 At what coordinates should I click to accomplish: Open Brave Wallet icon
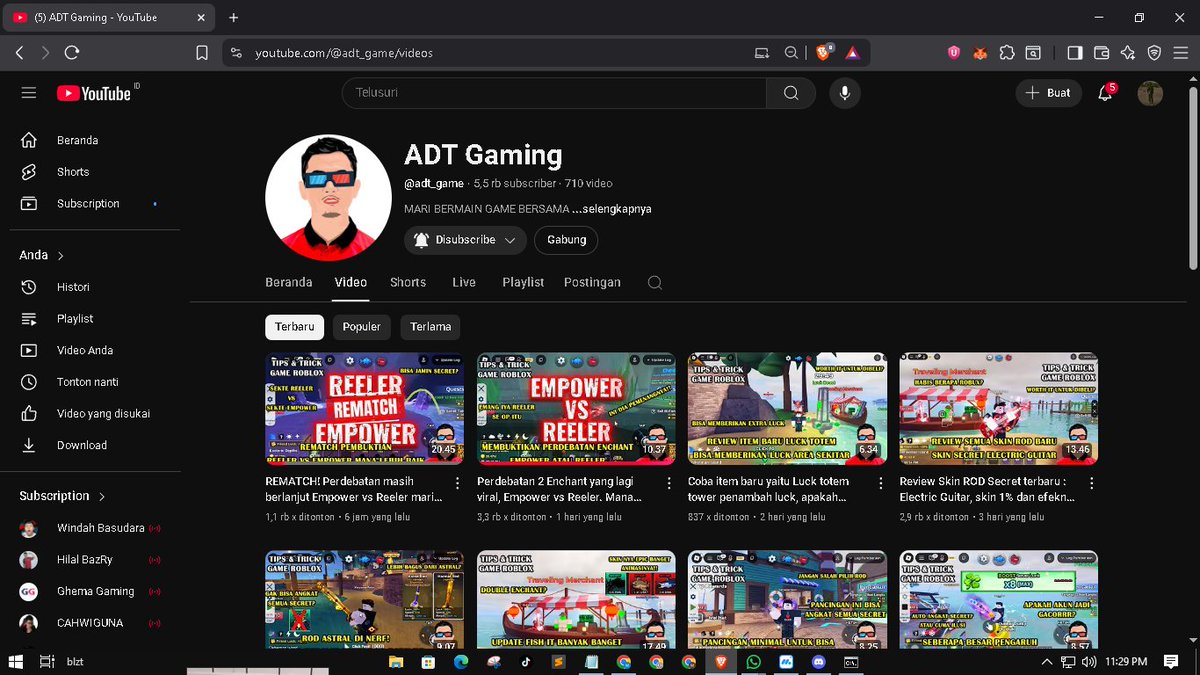[1102, 53]
